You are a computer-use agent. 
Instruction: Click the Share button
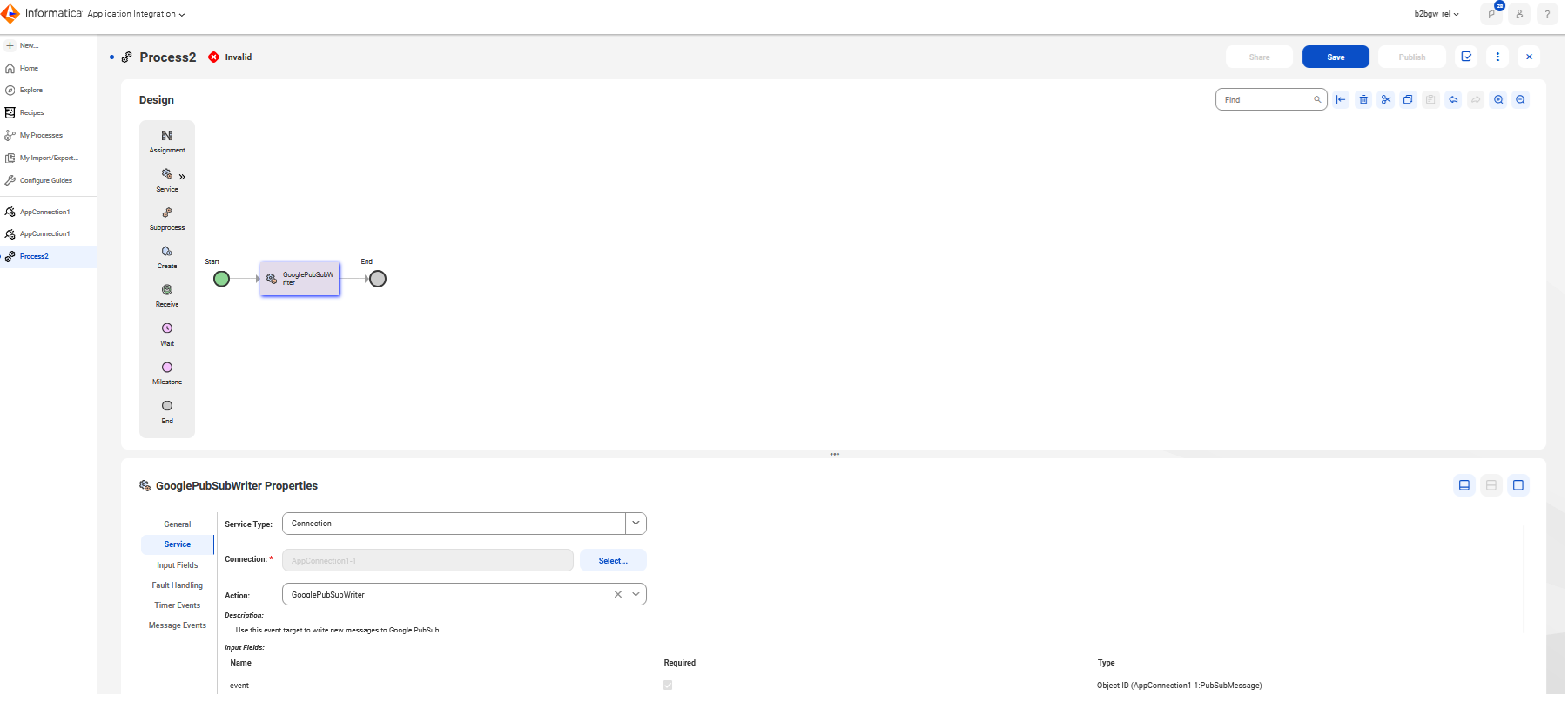1259,57
